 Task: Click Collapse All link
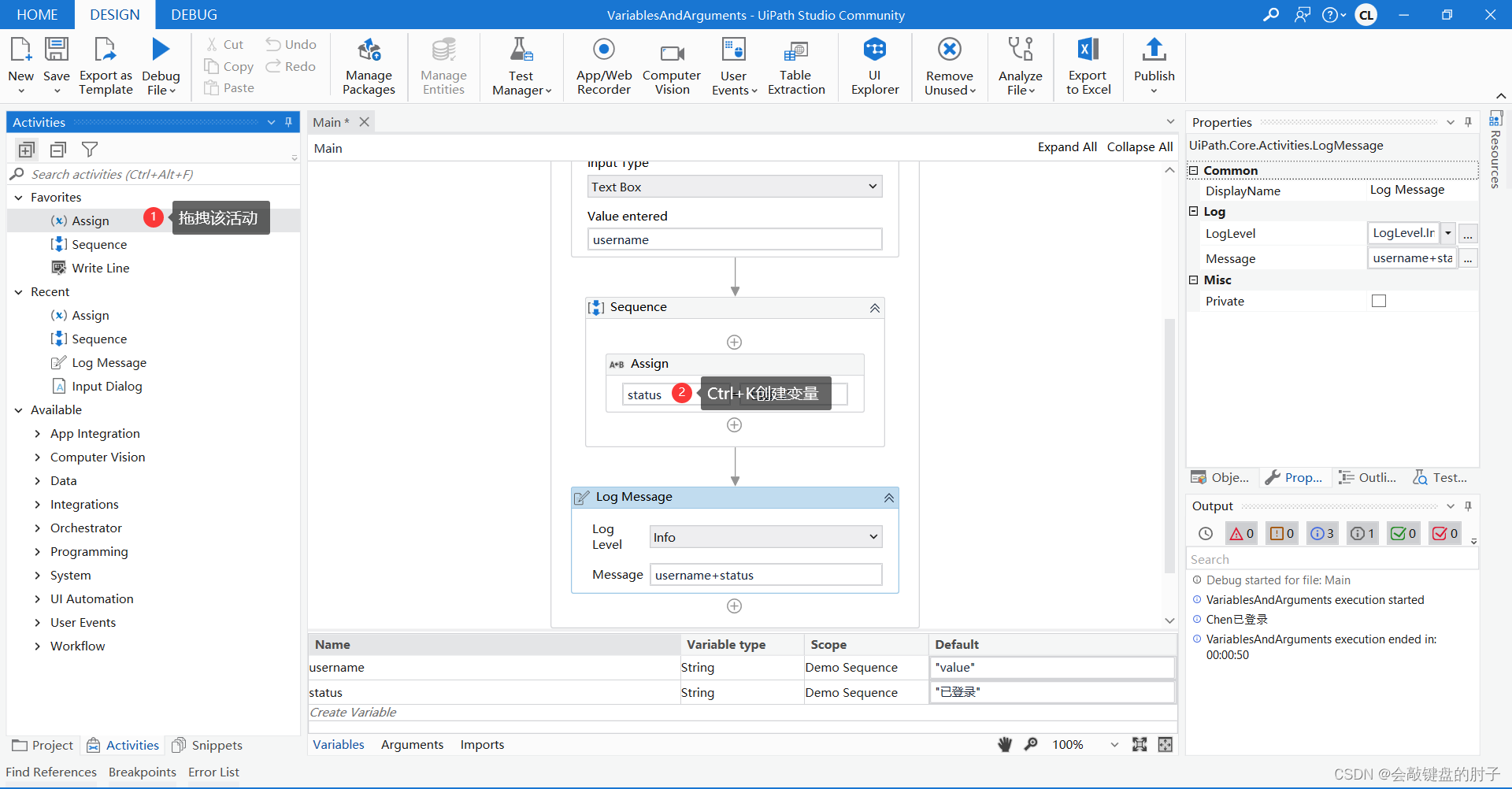coord(1140,147)
